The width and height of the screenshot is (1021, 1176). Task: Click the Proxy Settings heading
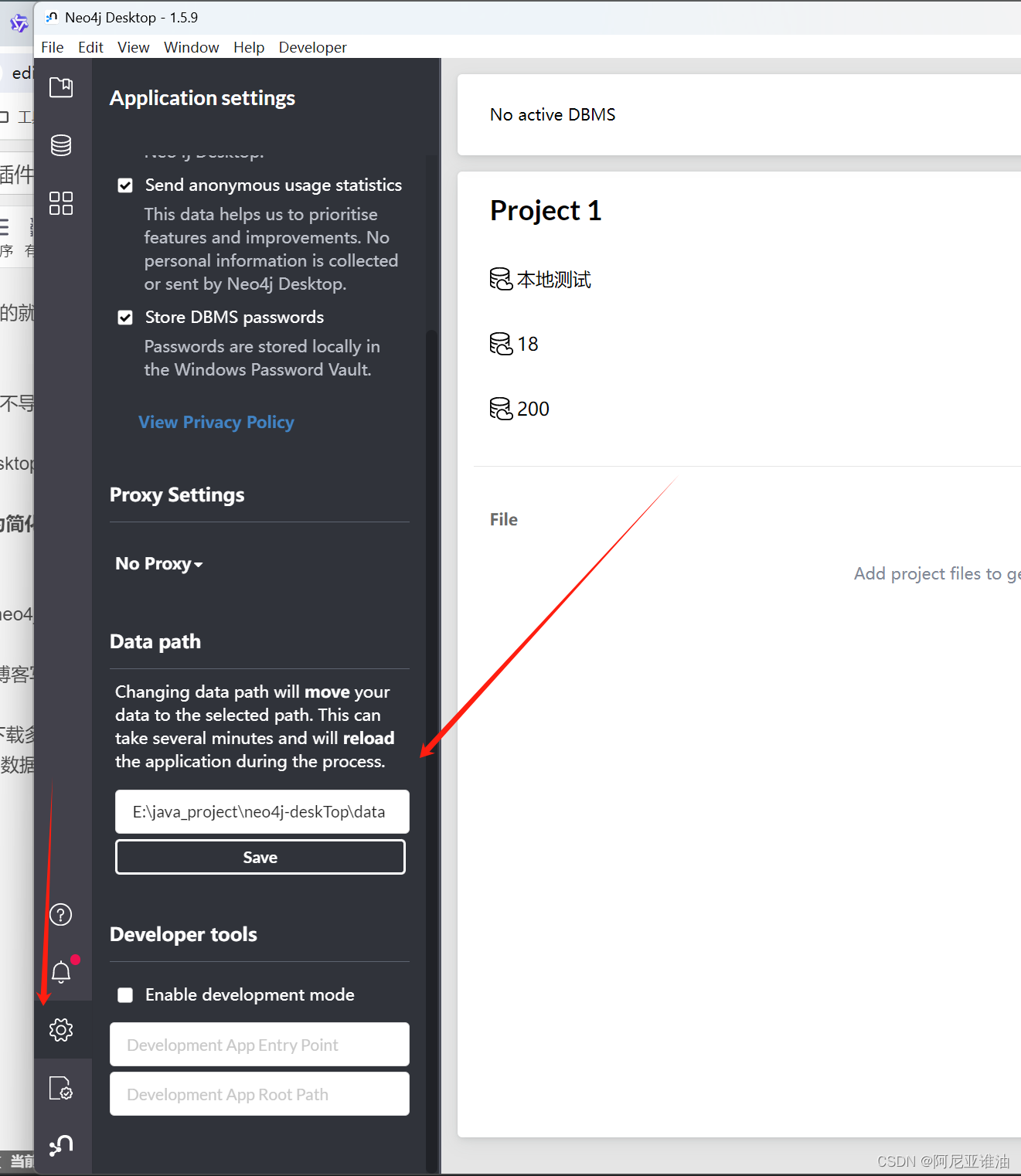tap(177, 495)
